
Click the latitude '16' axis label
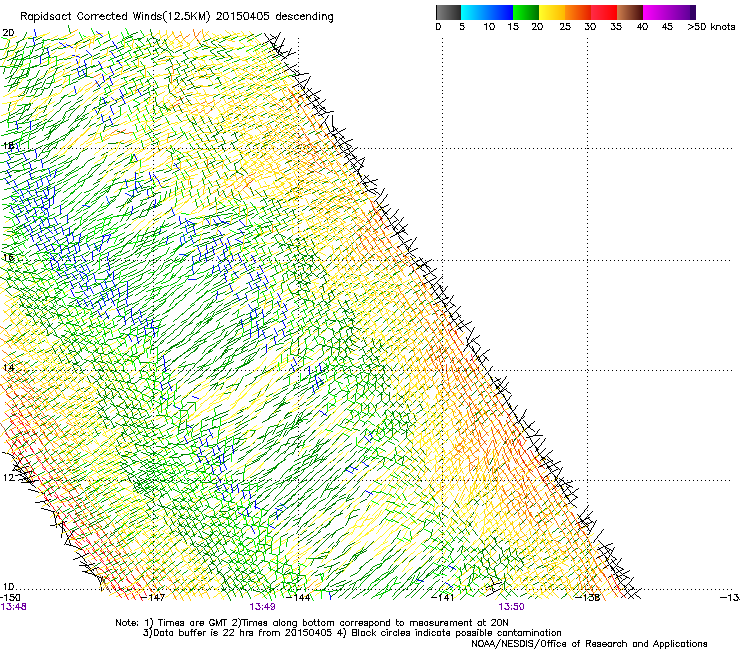8,258
